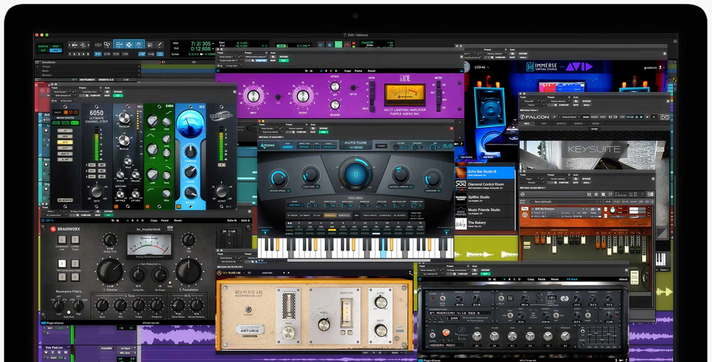Image resolution: width=712 pixels, height=362 pixels.
Task: Choose Diamond Control Room from studio list
Action: click(x=485, y=185)
